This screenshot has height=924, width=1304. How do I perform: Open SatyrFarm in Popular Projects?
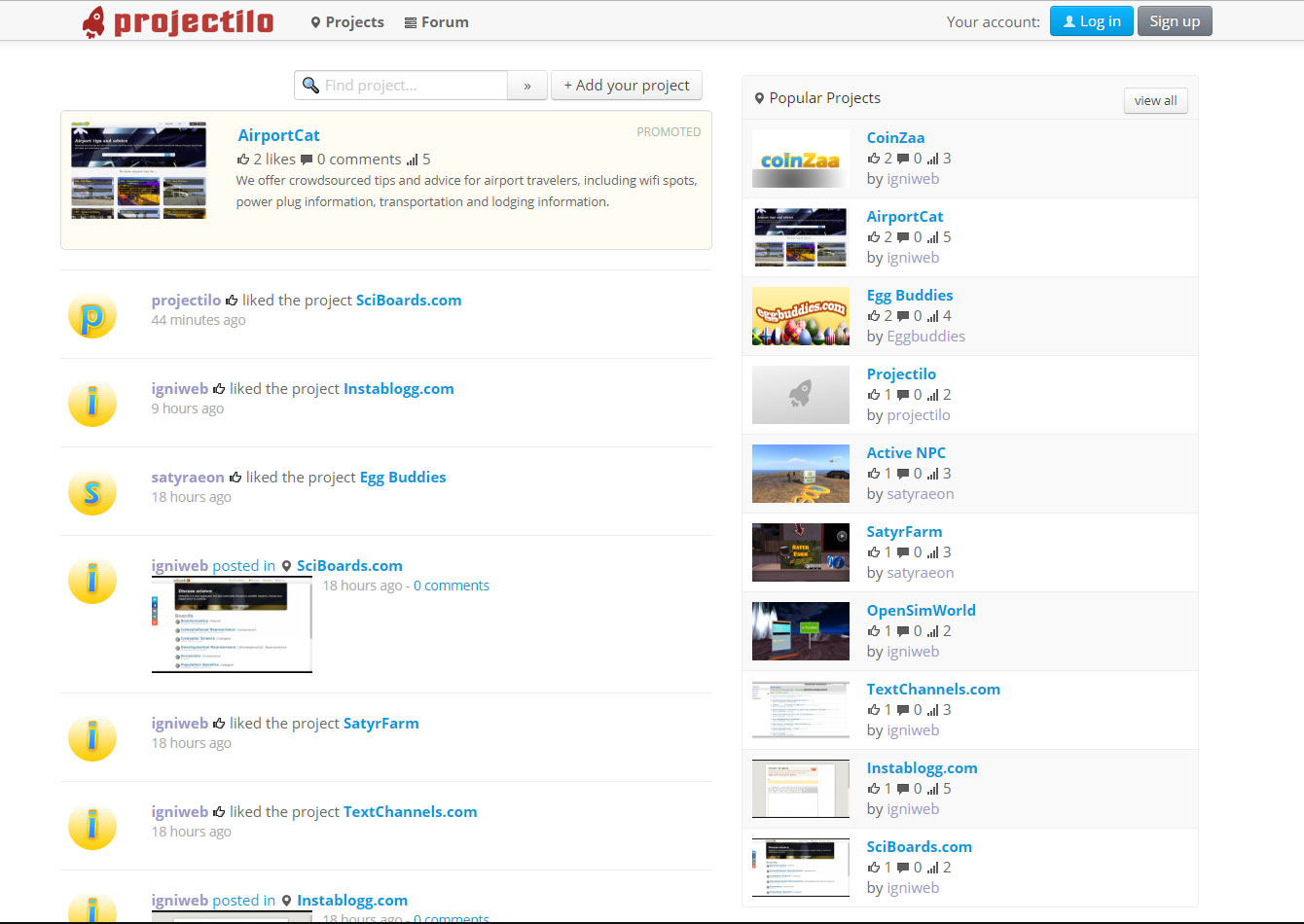click(904, 532)
